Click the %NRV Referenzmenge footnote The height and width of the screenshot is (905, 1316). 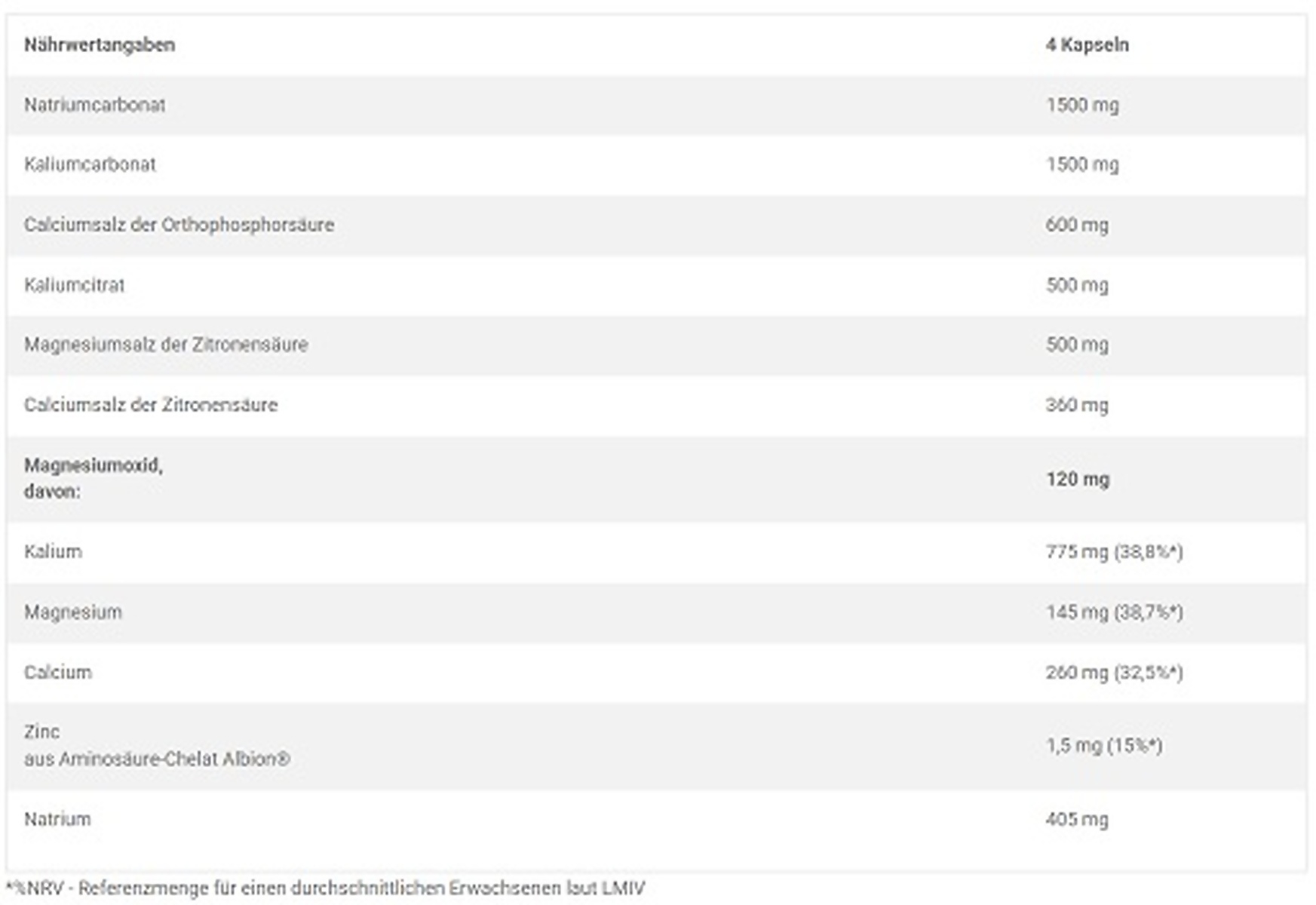coord(325,888)
